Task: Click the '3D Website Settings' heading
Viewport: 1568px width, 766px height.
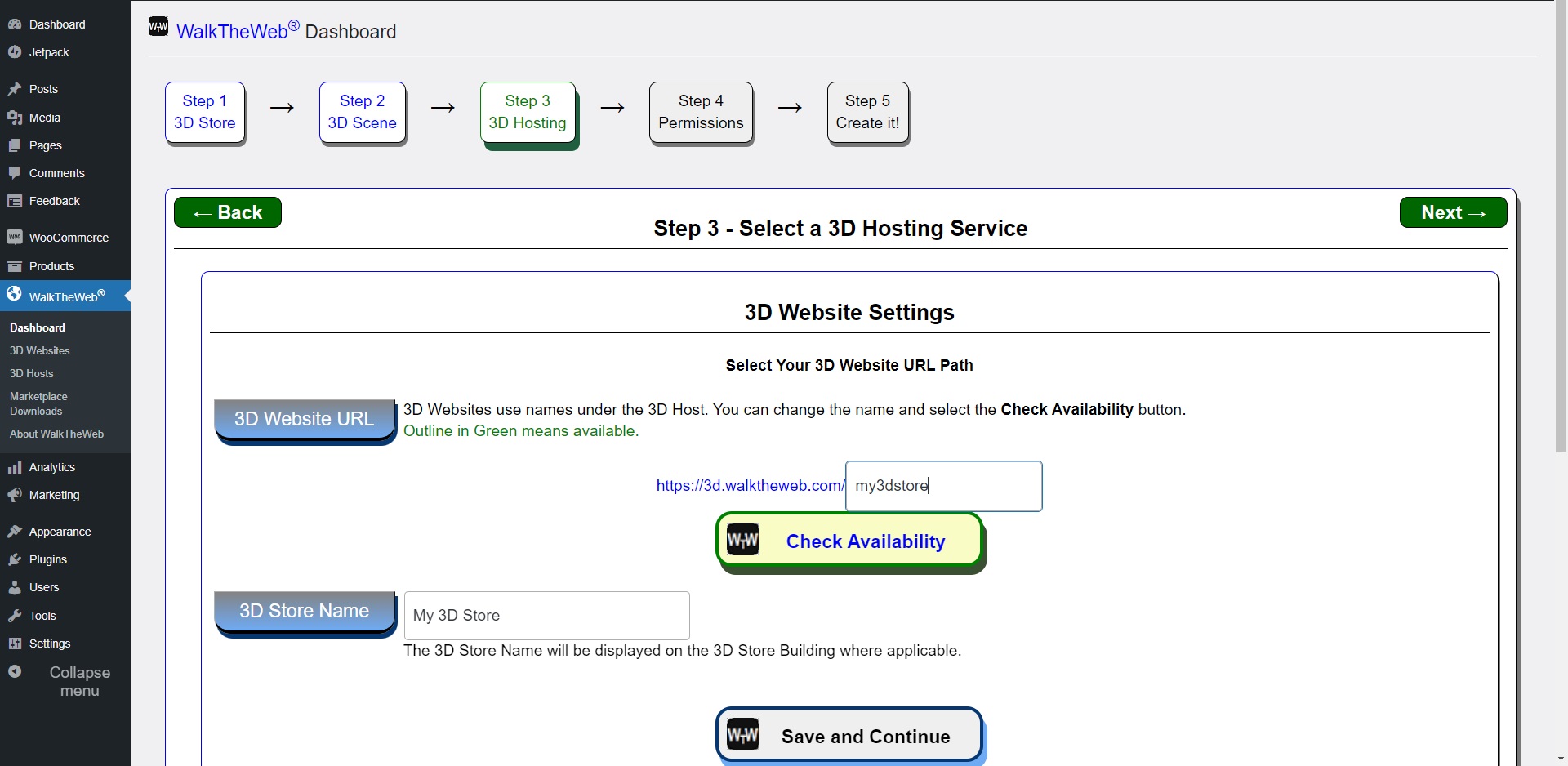Action: click(849, 313)
